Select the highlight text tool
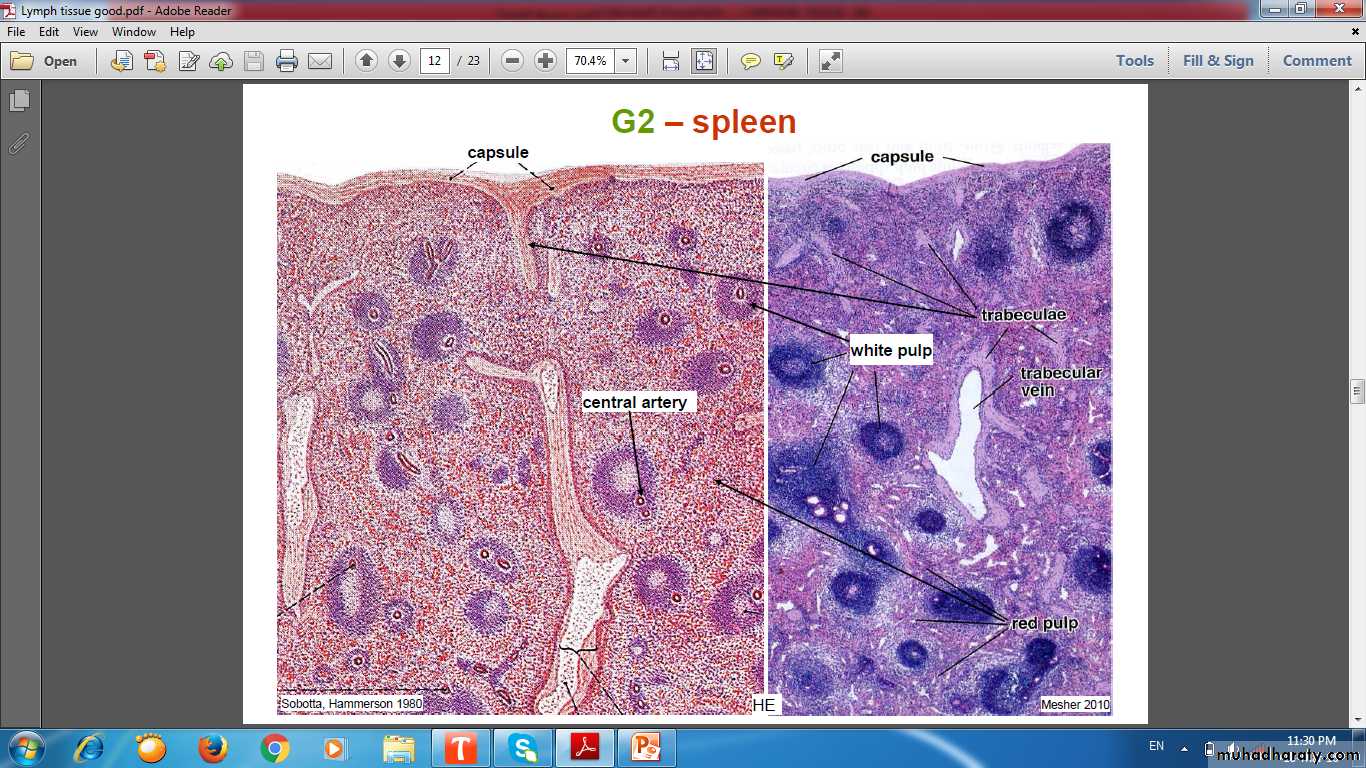This screenshot has width=1366, height=768. [783, 61]
